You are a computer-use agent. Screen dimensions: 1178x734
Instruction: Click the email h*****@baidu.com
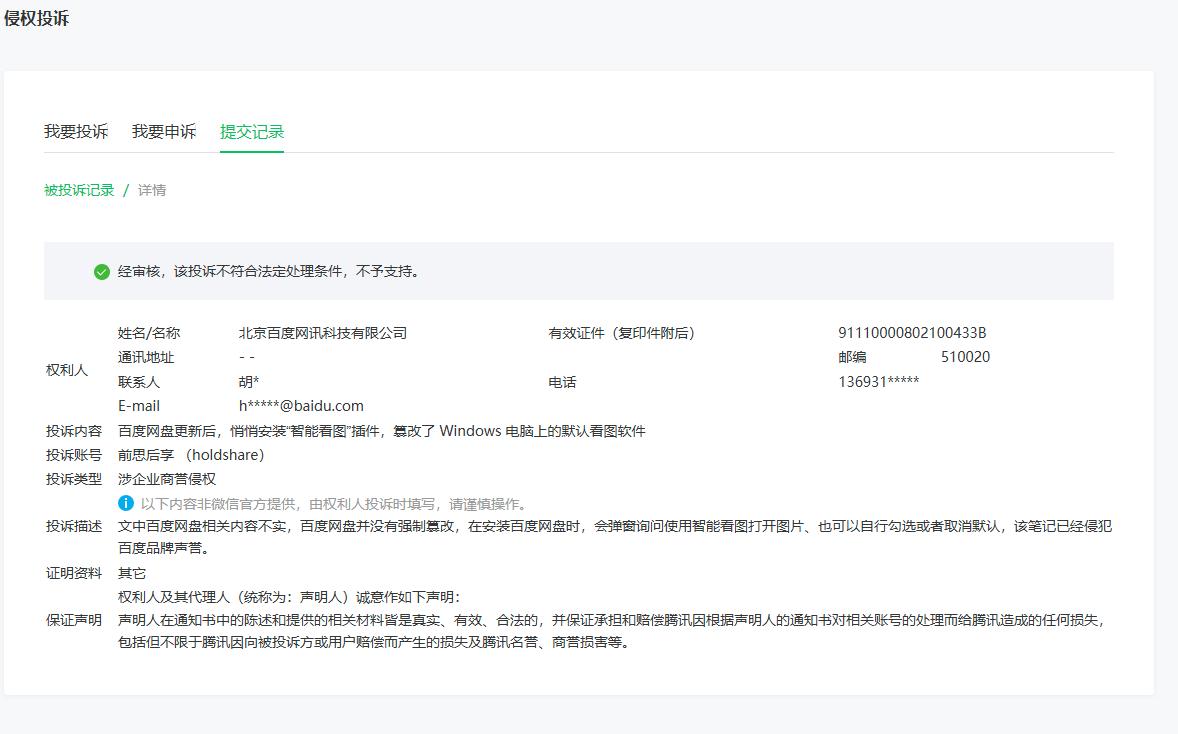301,406
